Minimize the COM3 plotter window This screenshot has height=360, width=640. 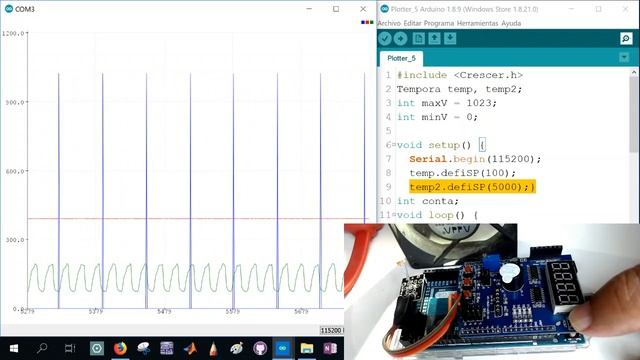[x=309, y=9]
